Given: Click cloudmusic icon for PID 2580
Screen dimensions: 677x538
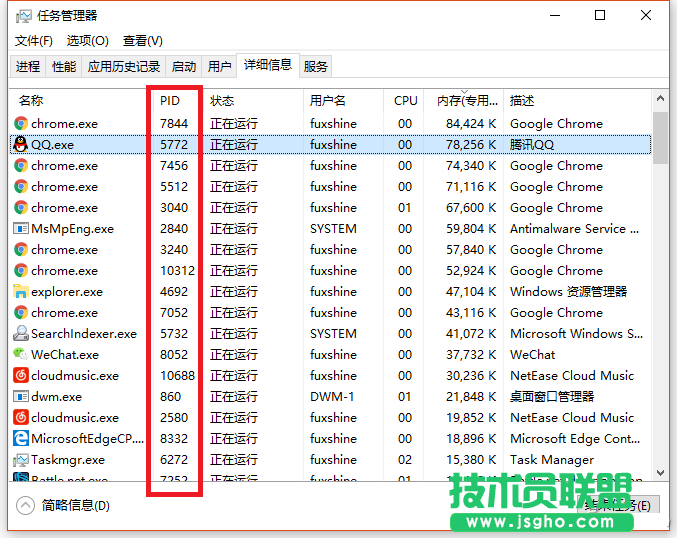Looking at the screenshot, I should click(20, 418).
